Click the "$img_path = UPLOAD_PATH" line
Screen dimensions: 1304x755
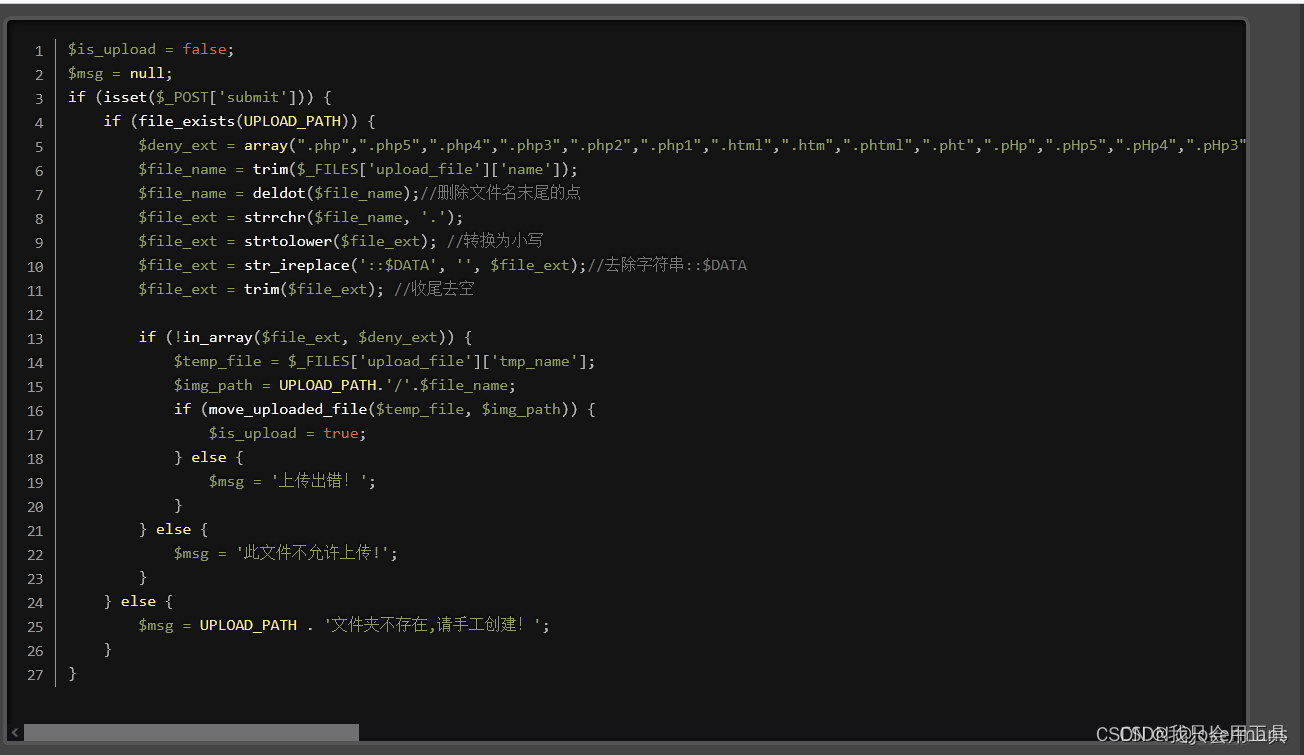pos(344,385)
